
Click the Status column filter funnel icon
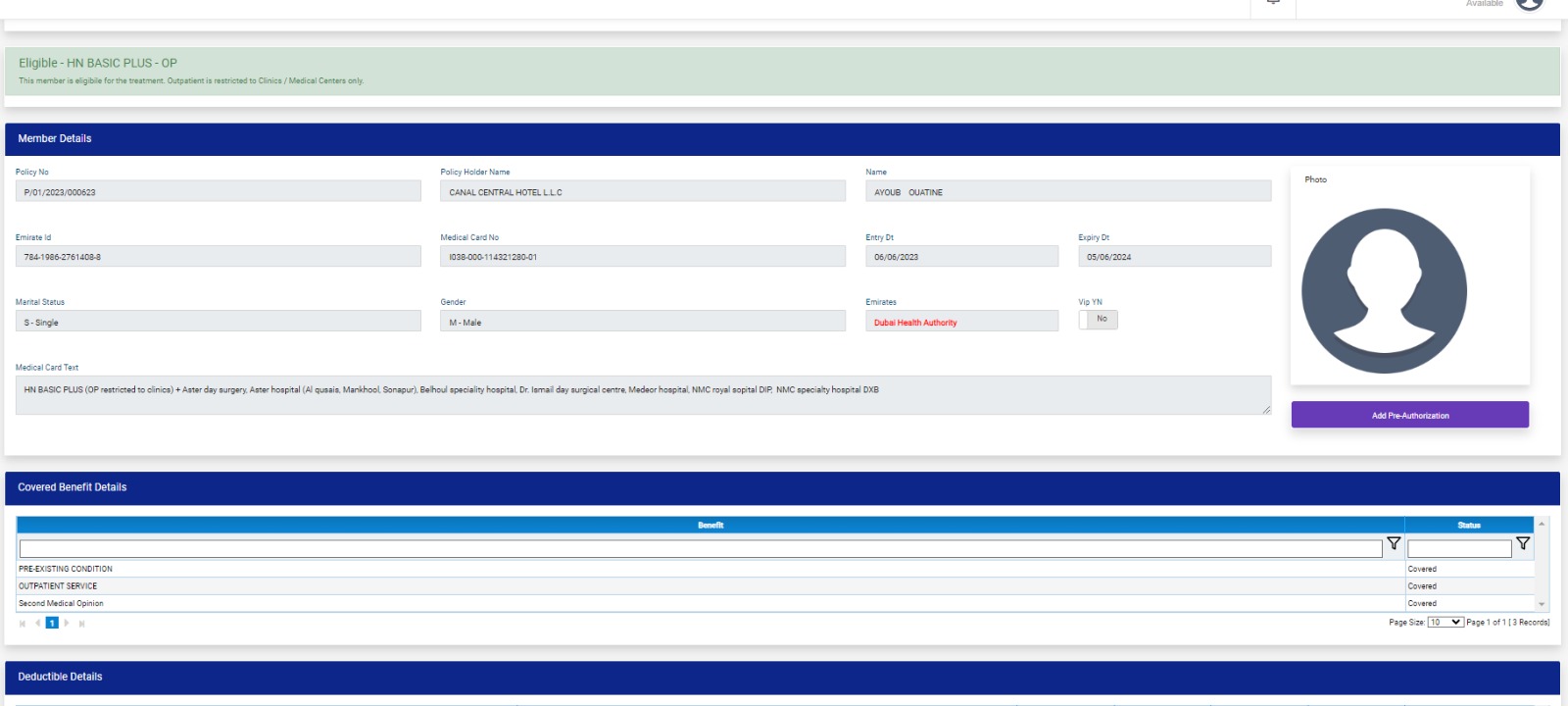[1523, 543]
